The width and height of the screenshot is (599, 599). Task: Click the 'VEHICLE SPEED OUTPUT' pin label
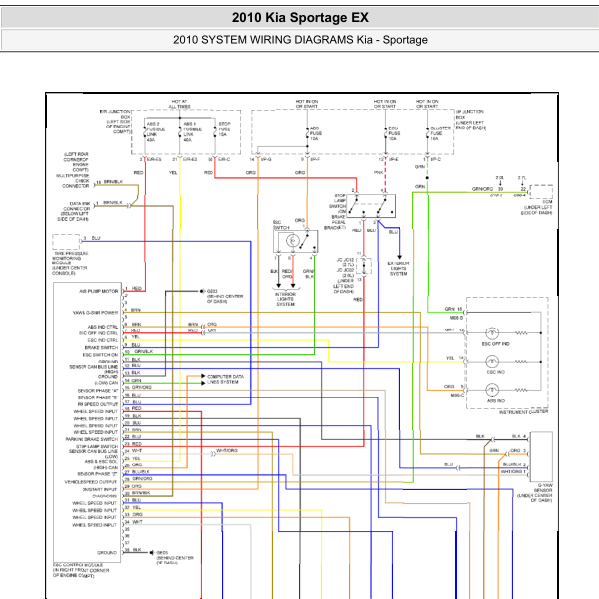coord(91,482)
